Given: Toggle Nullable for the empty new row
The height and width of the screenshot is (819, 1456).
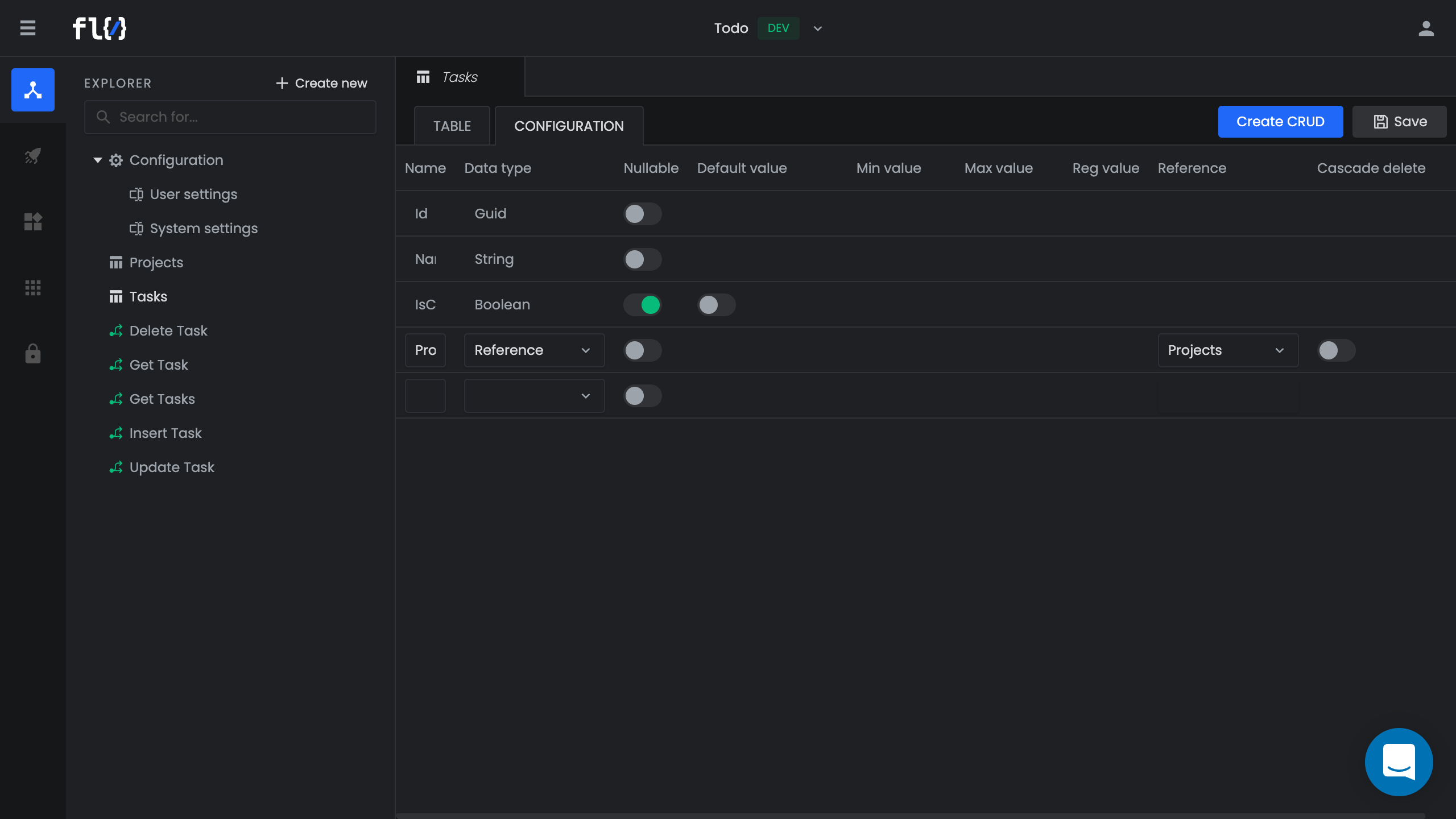Looking at the screenshot, I should click(x=643, y=396).
